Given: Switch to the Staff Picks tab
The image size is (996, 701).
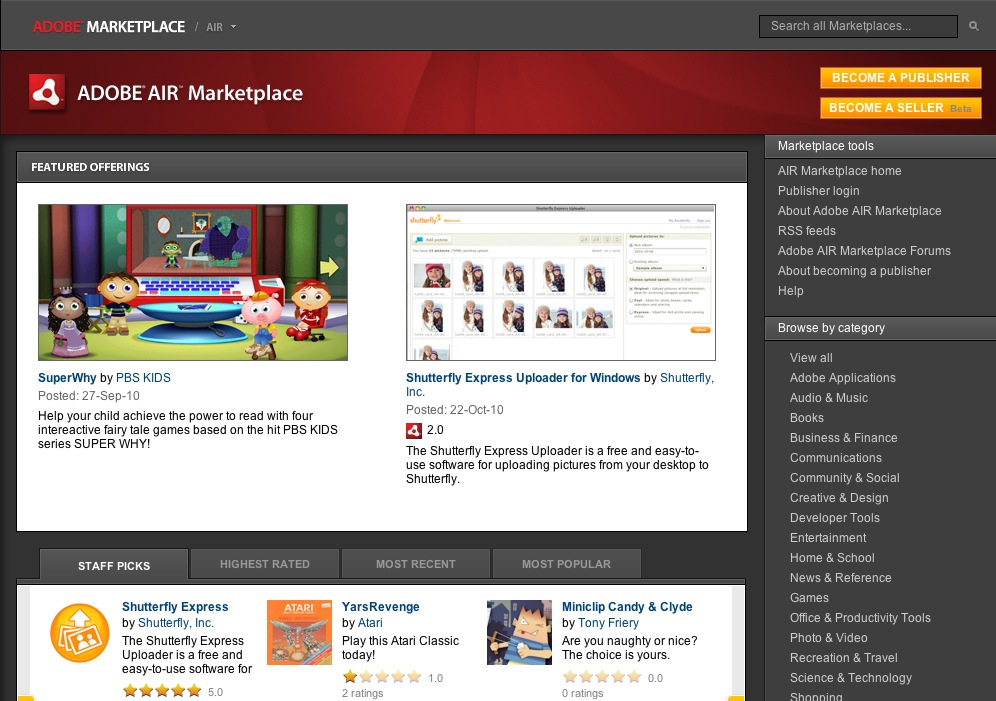Looking at the screenshot, I should tap(114, 565).
